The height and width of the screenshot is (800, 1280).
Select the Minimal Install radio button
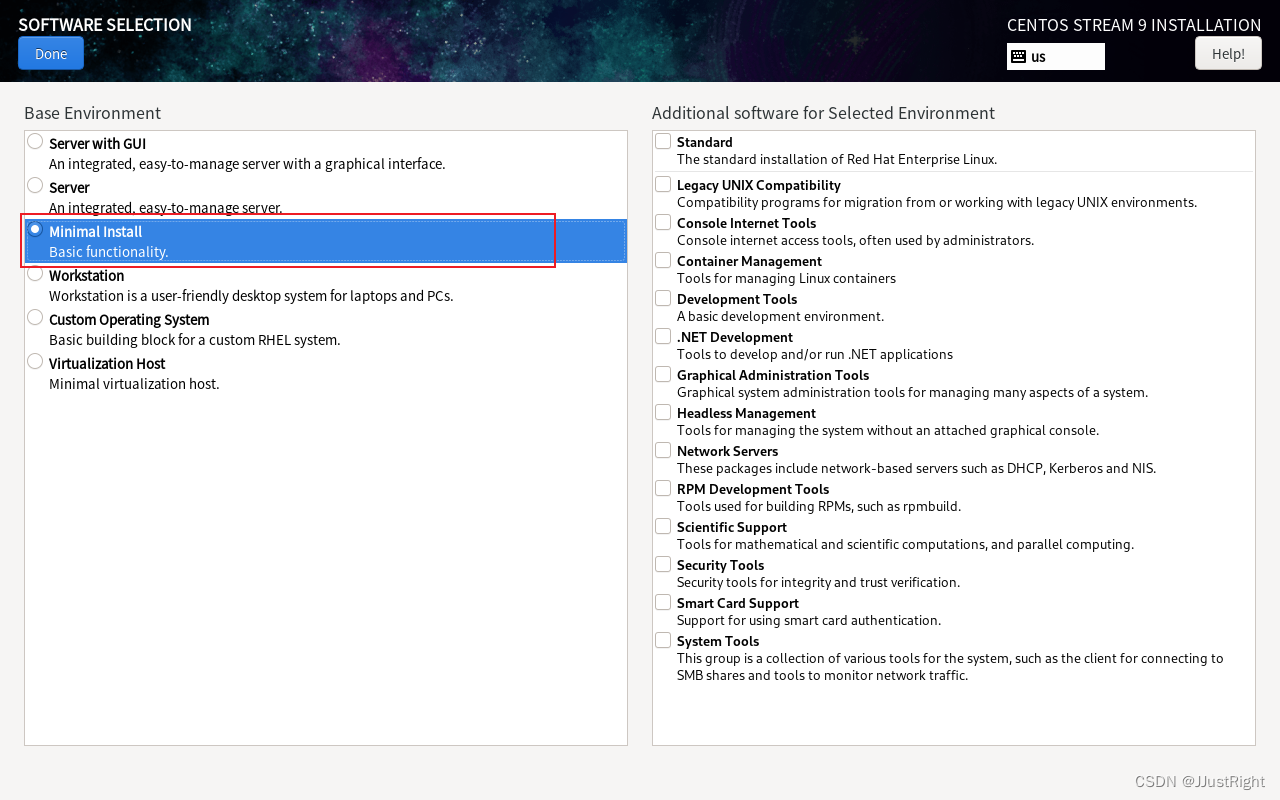(x=35, y=229)
